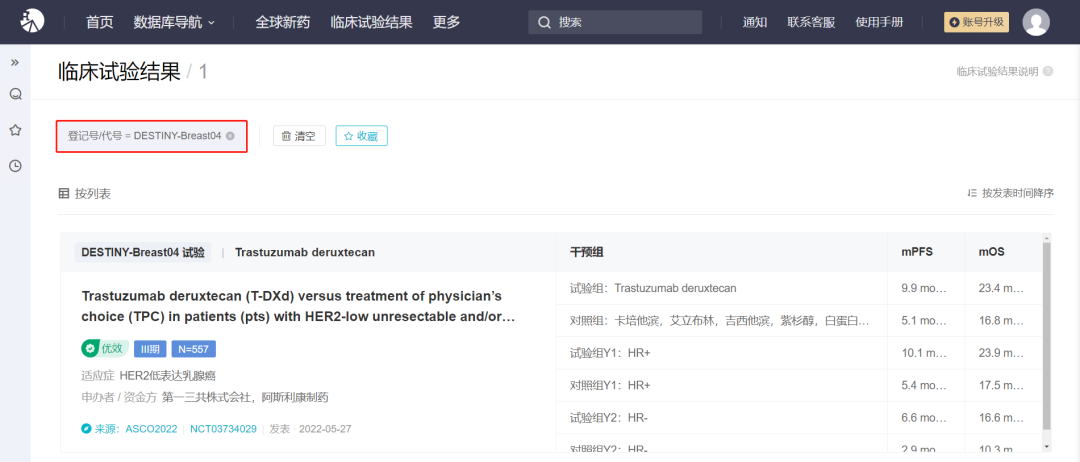Click mPFS value 6.6 mo
Screen dimensions: 1080x462
(924, 417)
